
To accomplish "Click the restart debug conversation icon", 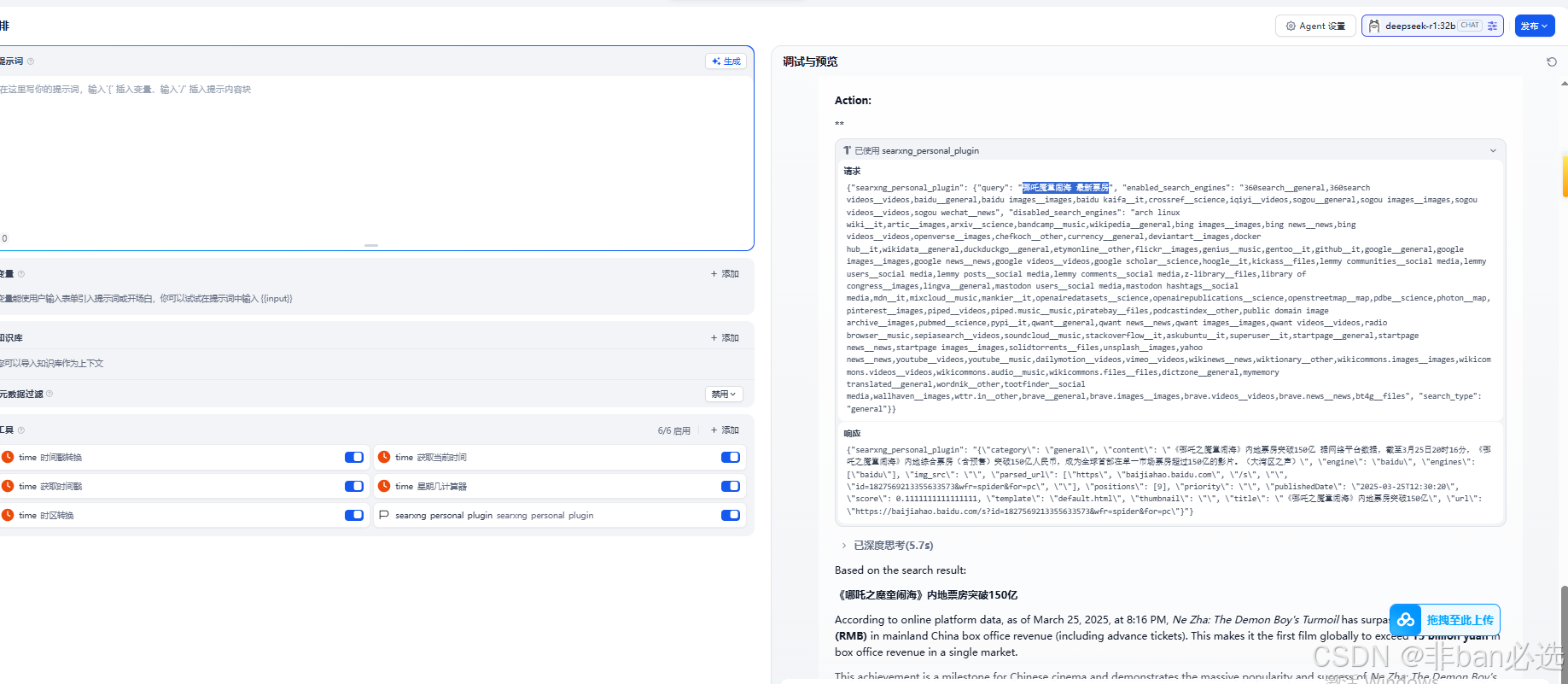I will pos(1552,61).
